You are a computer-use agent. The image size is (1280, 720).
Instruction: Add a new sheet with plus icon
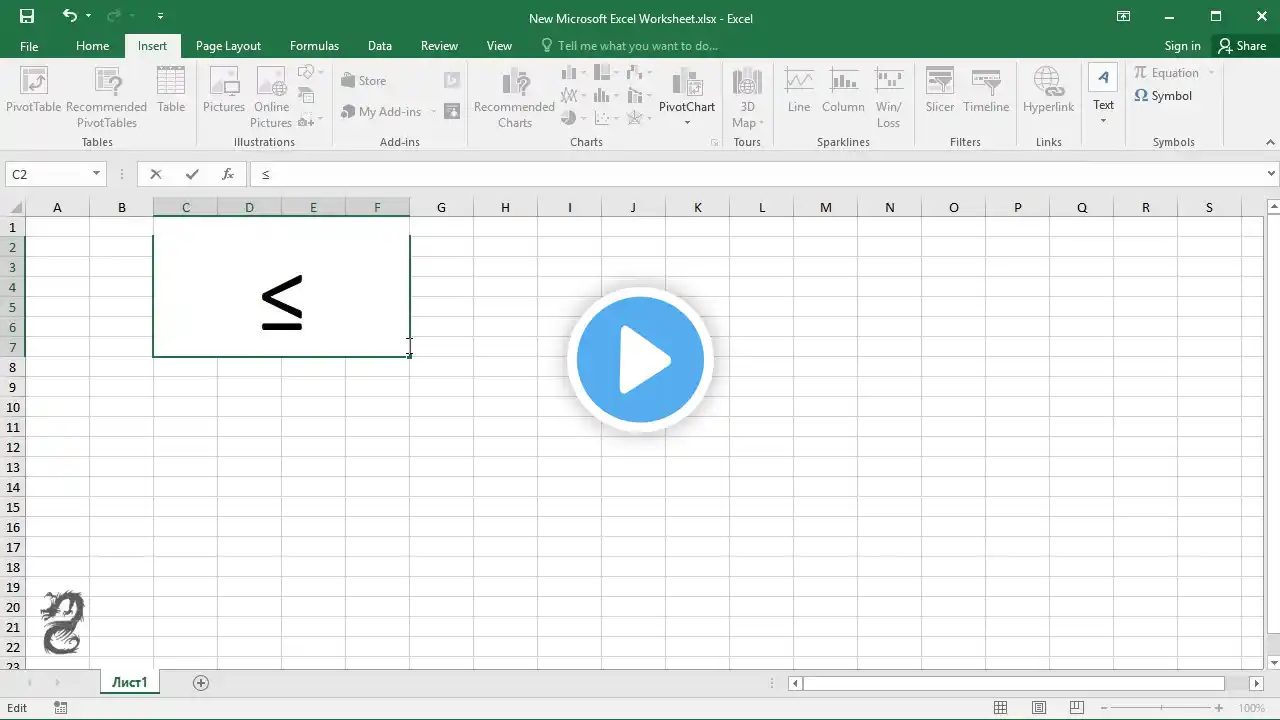pos(201,683)
